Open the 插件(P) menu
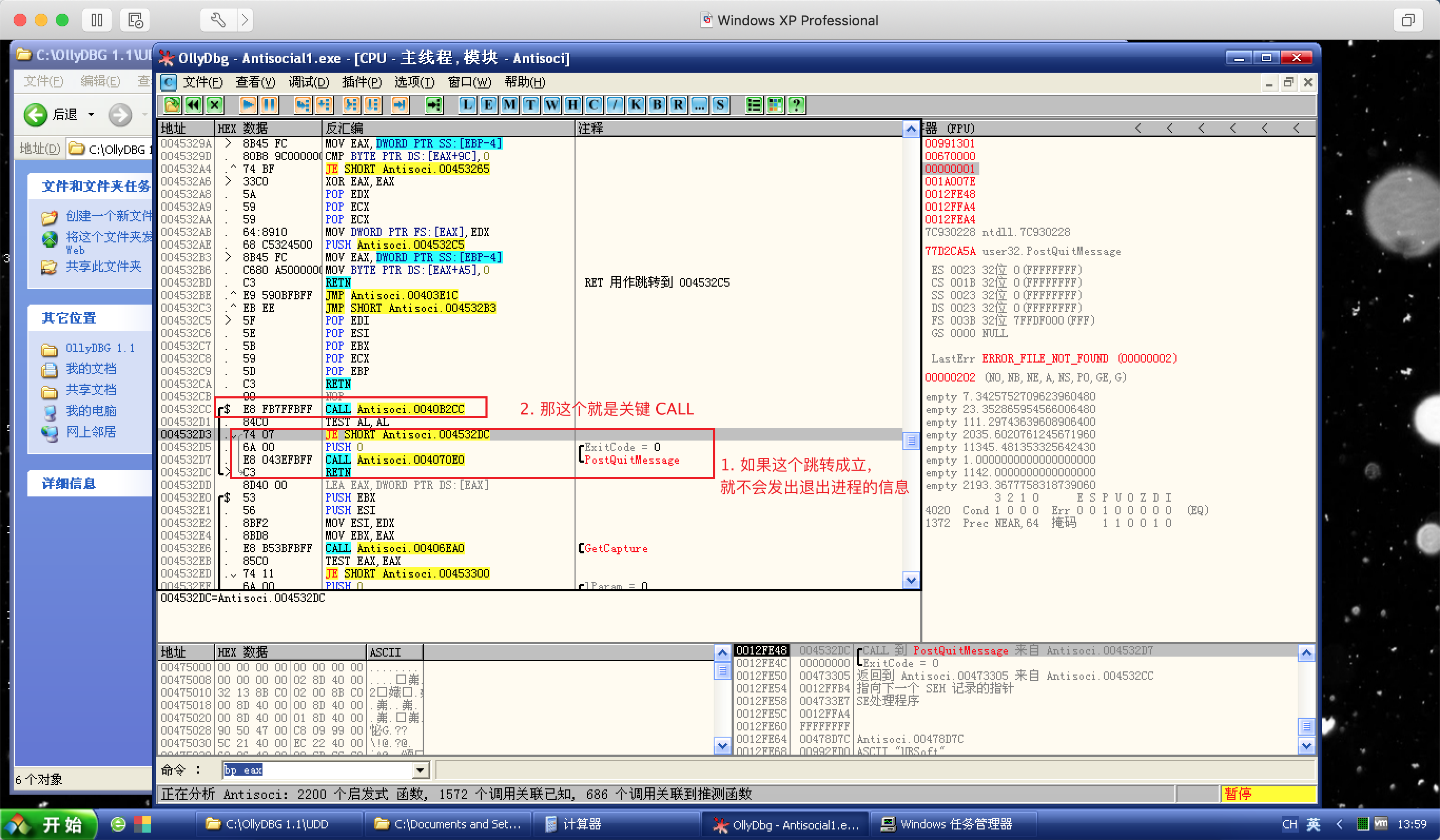Viewport: 1440px width, 840px height. tap(361, 82)
